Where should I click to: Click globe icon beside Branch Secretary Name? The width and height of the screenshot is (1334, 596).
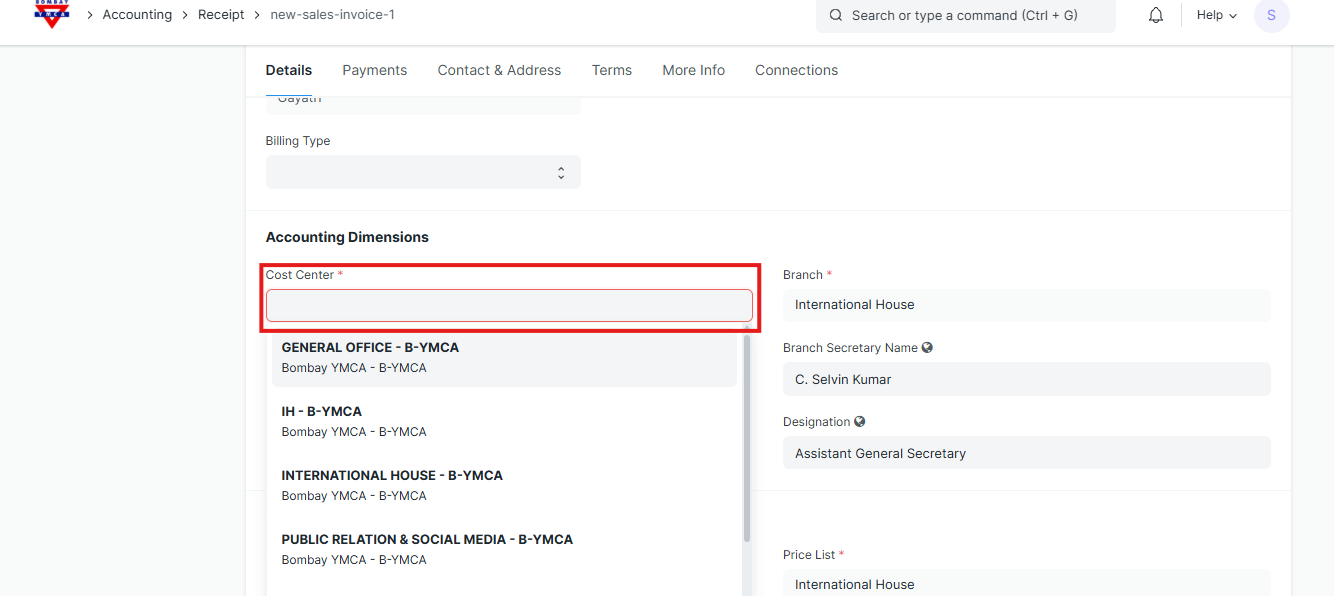927,348
